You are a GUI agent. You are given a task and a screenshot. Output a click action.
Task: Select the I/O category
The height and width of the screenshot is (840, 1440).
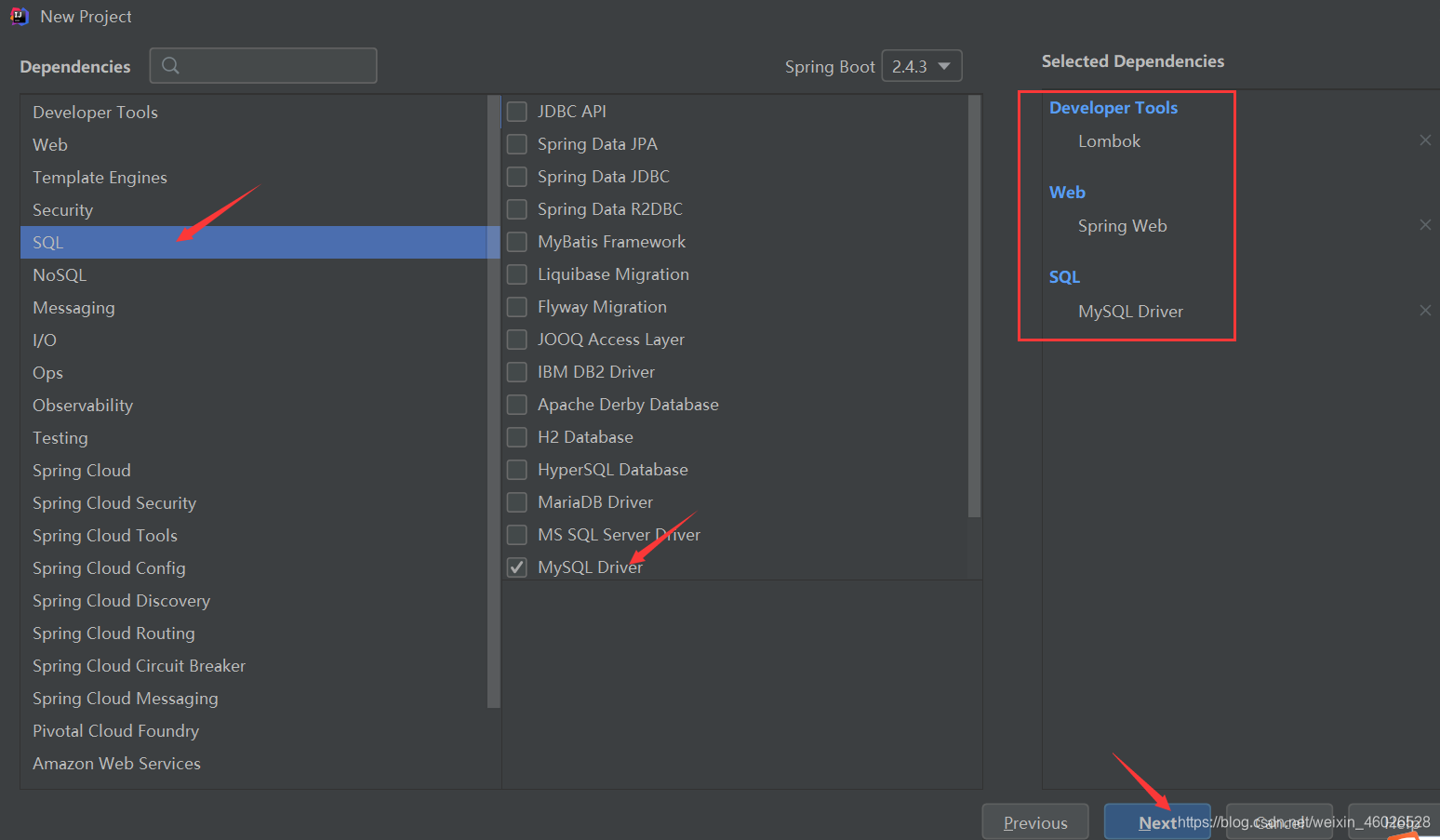click(254, 340)
